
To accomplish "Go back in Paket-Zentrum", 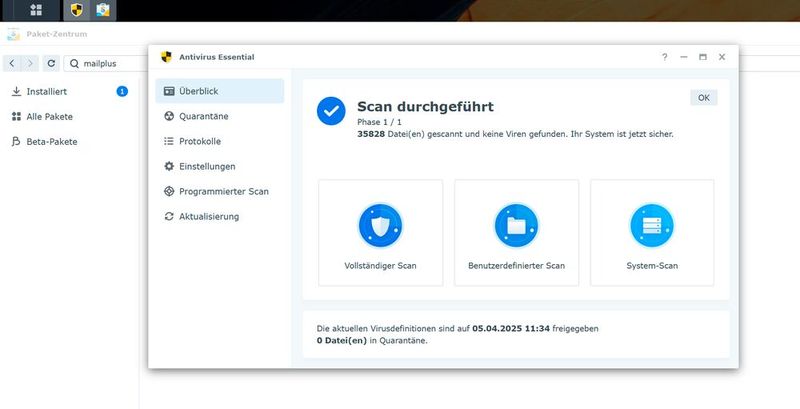I will click(x=12, y=64).
